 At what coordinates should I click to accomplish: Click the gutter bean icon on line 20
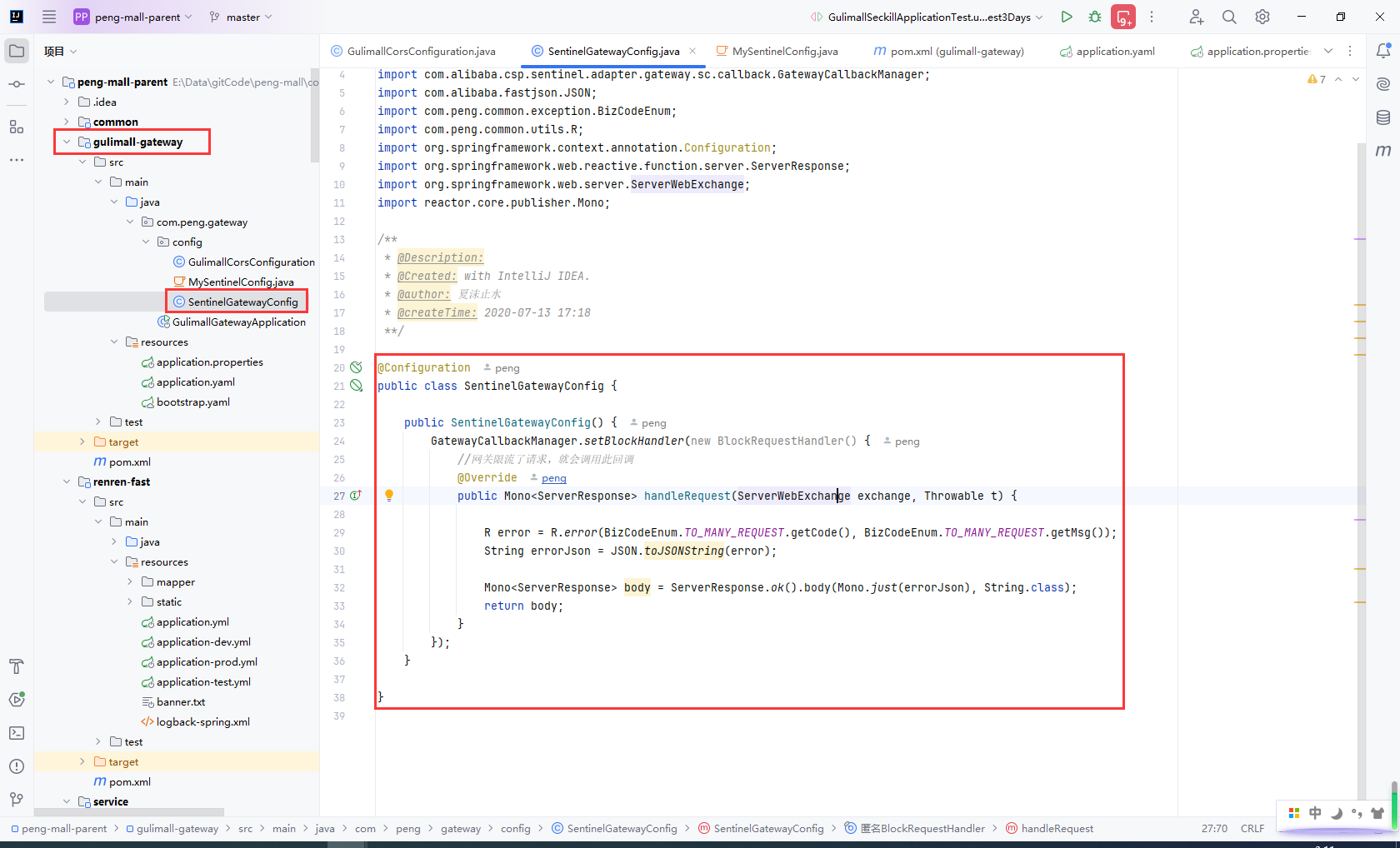pyautogui.click(x=356, y=367)
